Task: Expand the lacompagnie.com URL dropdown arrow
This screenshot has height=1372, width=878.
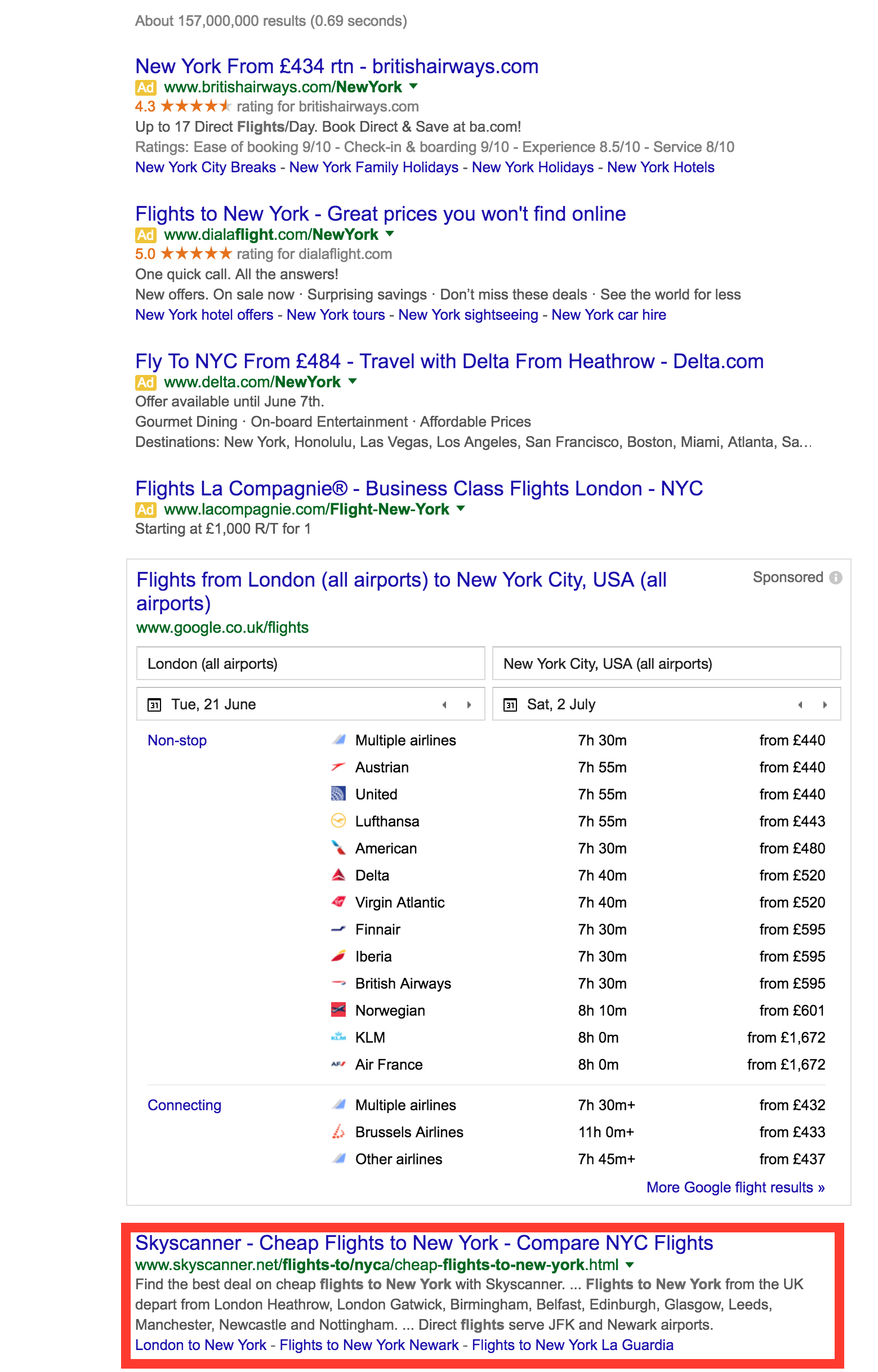Action: 461,508
